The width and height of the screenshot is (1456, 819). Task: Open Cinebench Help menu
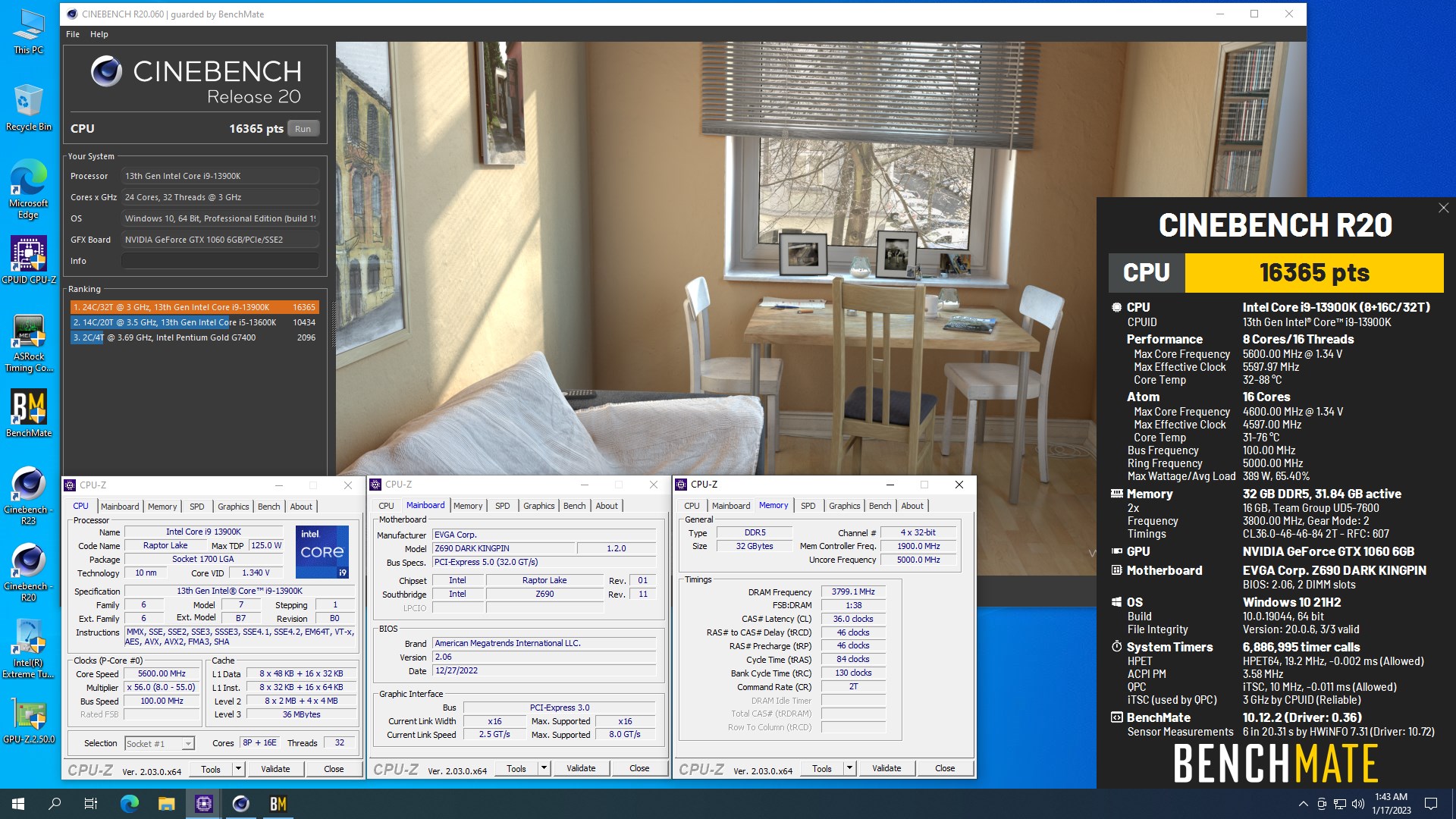[99, 34]
